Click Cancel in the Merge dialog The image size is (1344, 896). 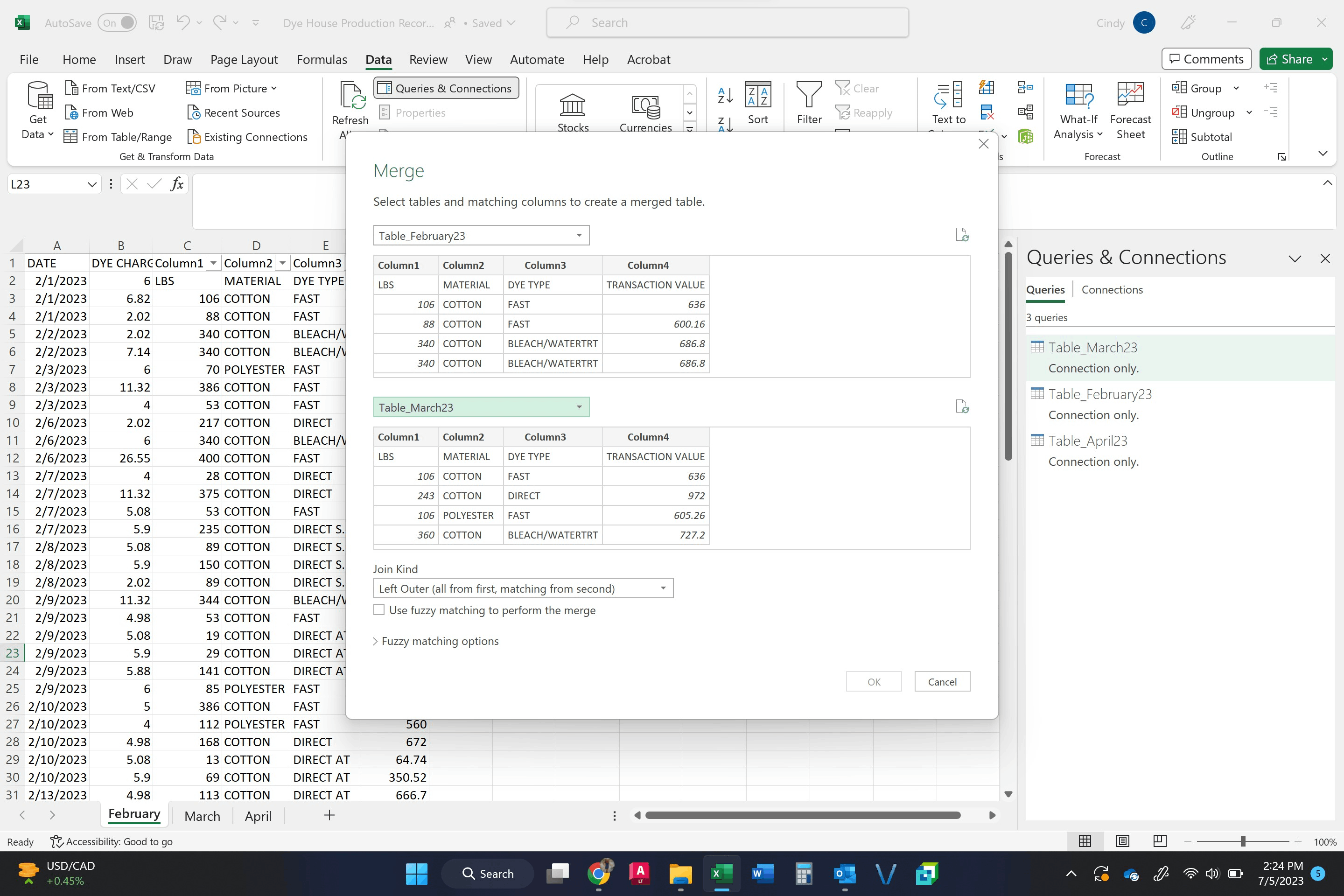pyautogui.click(x=942, y=681)
